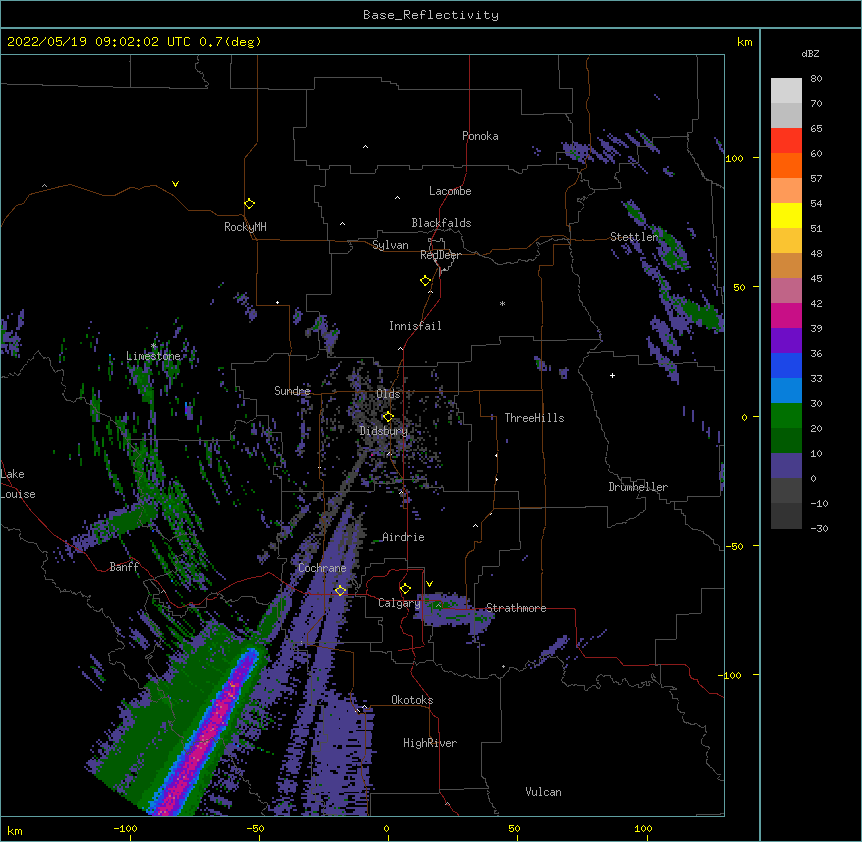Image resolution: width=862 pixels, height=842 pixels.
Task: Click the yellow v marker northwest of RockyMH
Action: pos(175,184)
